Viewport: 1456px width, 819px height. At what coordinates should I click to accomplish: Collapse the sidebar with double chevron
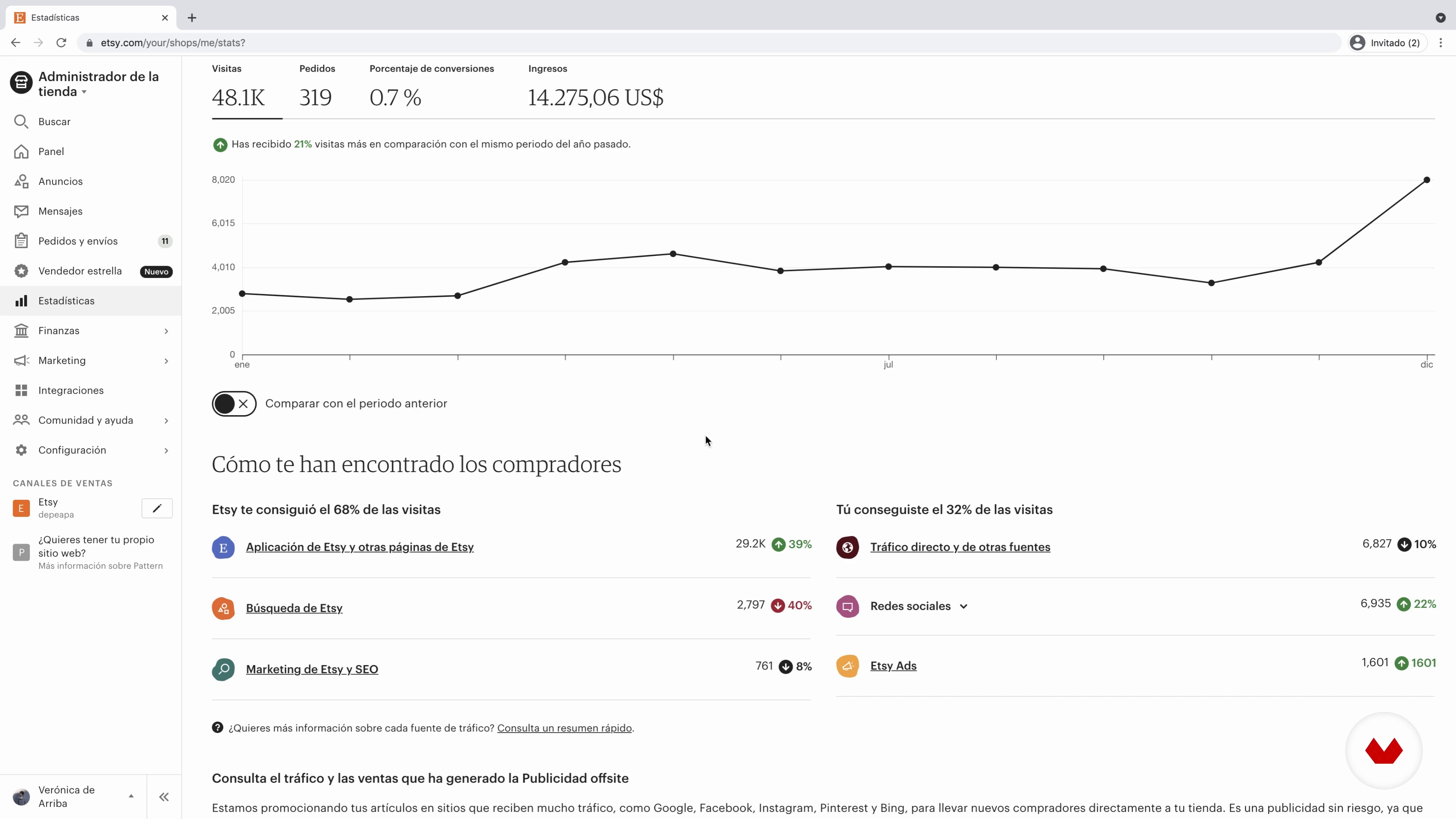[164, 797]
